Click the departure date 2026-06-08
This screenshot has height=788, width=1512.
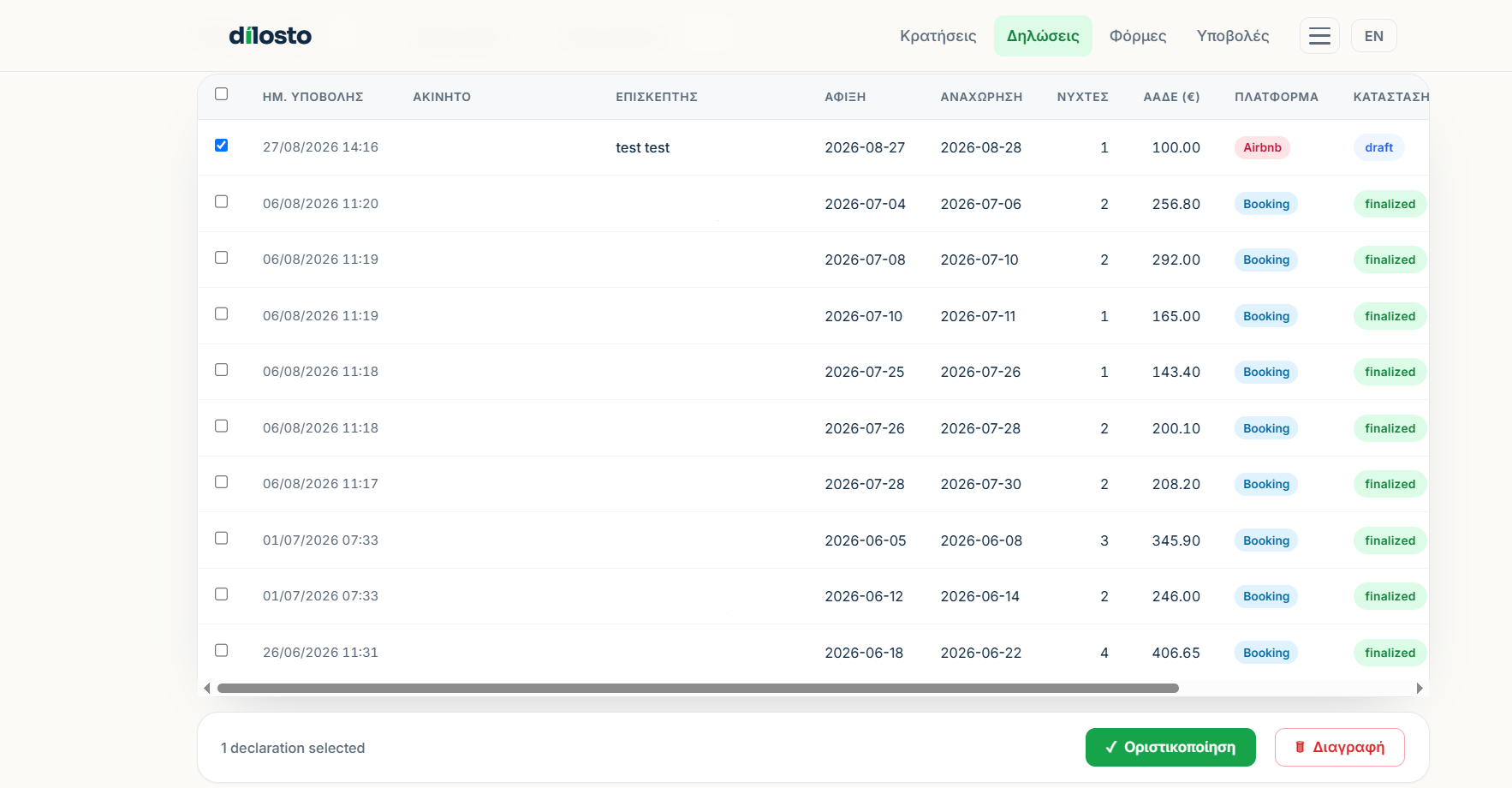pos(981,540)
